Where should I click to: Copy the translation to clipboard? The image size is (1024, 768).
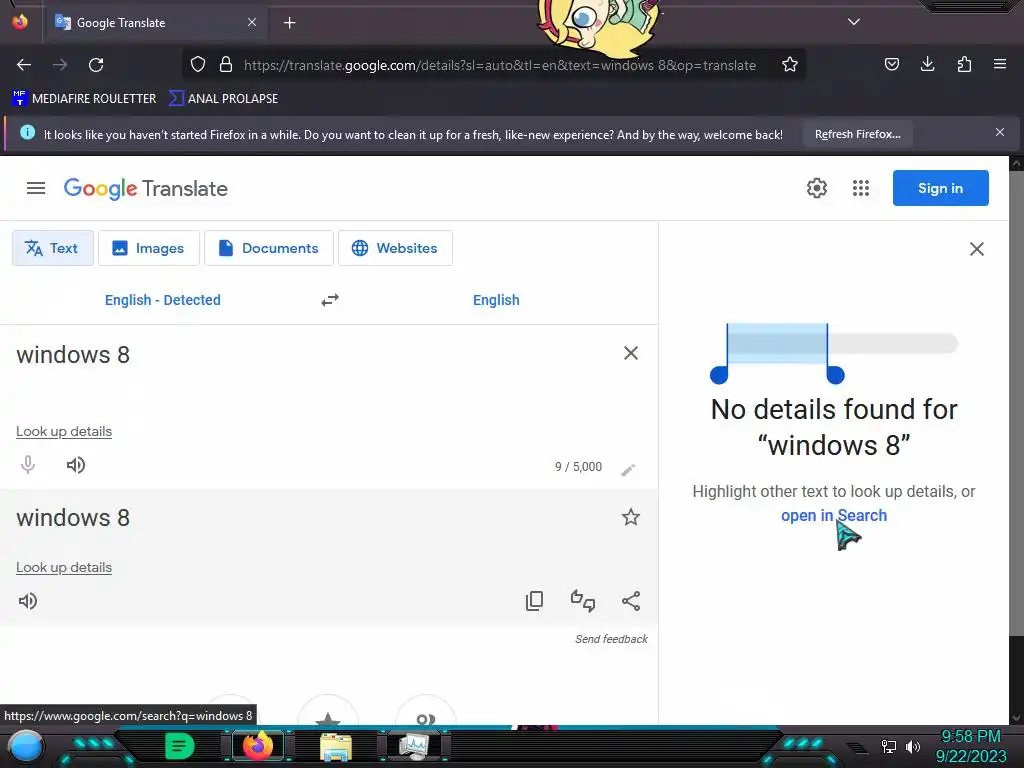pos(534,601)
